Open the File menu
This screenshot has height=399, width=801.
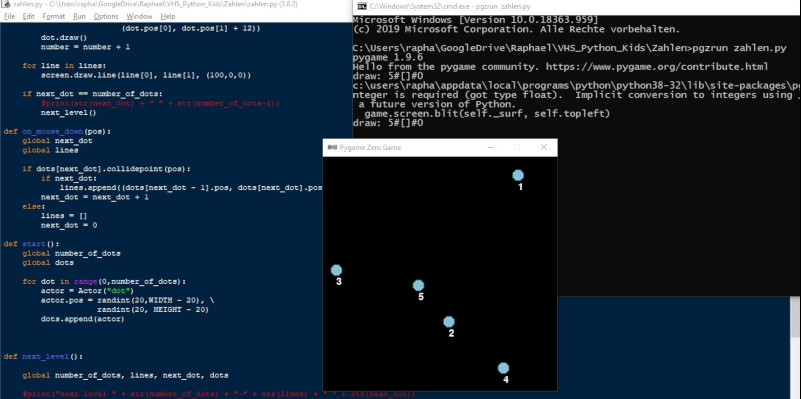[9, 16]
